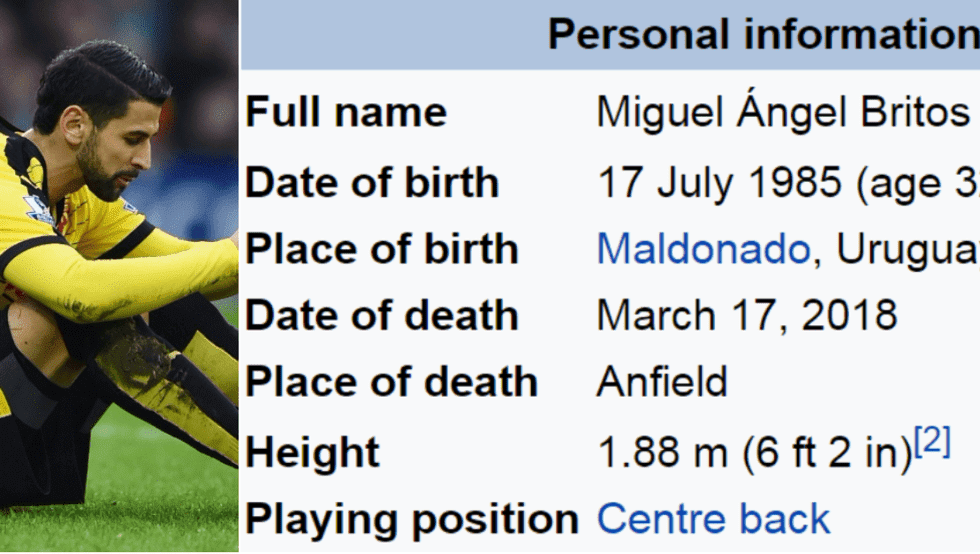The image size is (980, 554).
Task: Click the player's face in photo
Action: point(118,145)
